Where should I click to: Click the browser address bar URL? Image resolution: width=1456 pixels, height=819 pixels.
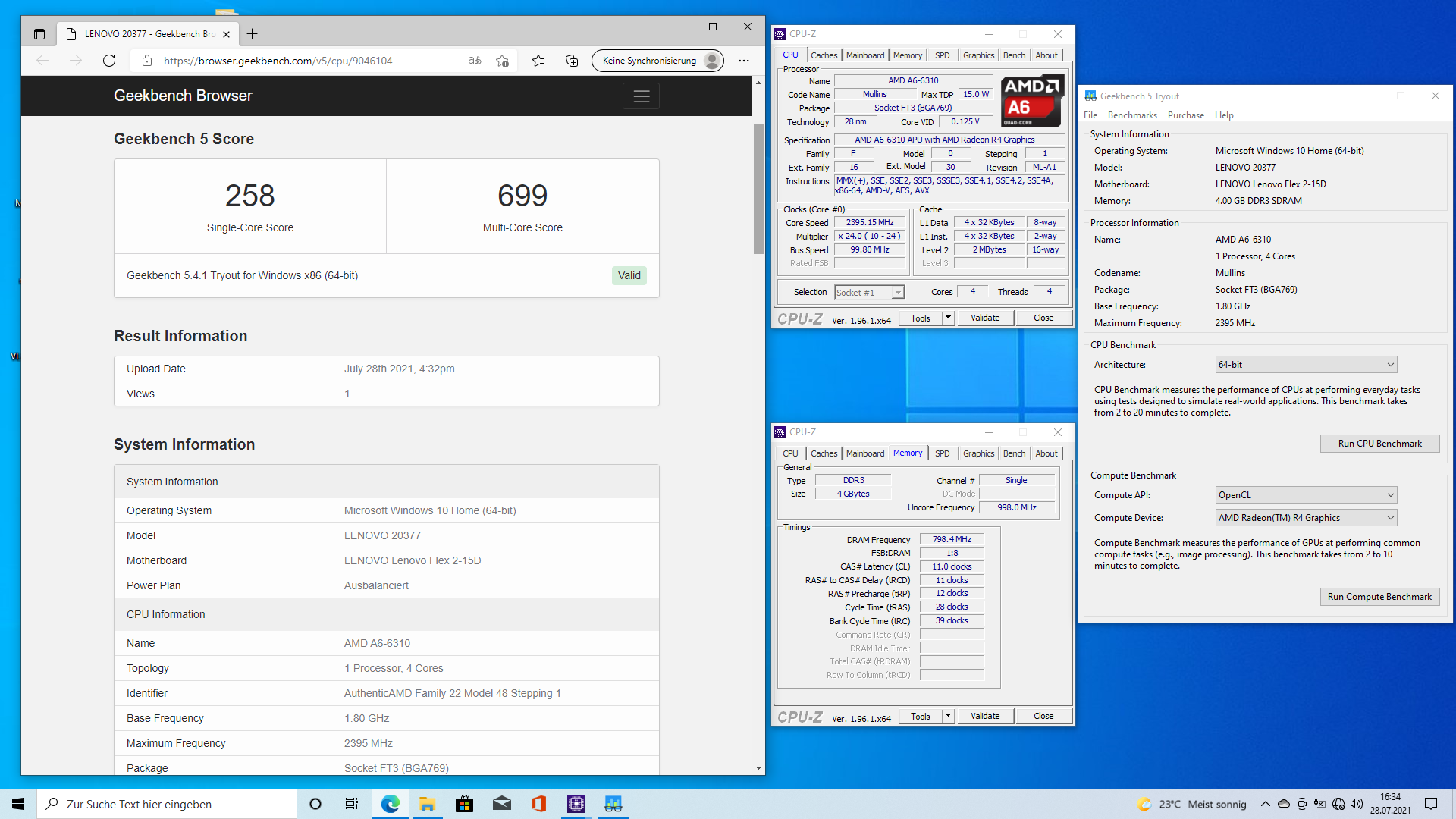[278, 61]
